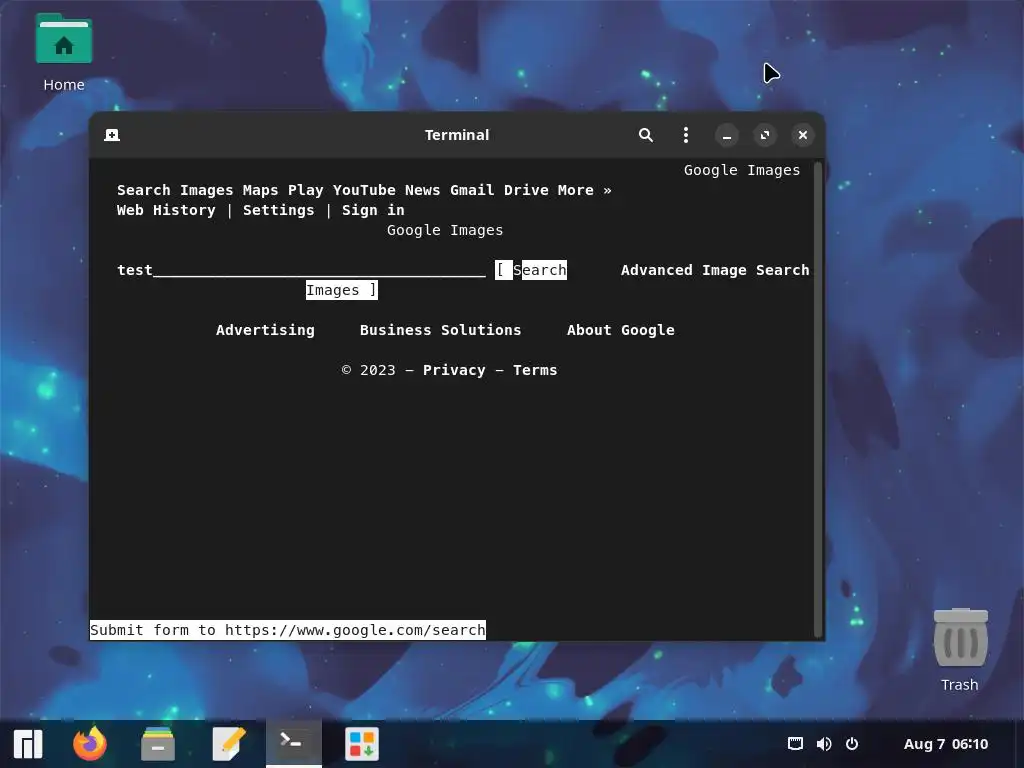Click the Terminal title in the header bar
The height and width of the screenshot is (768, 1024).
(457, 135)
